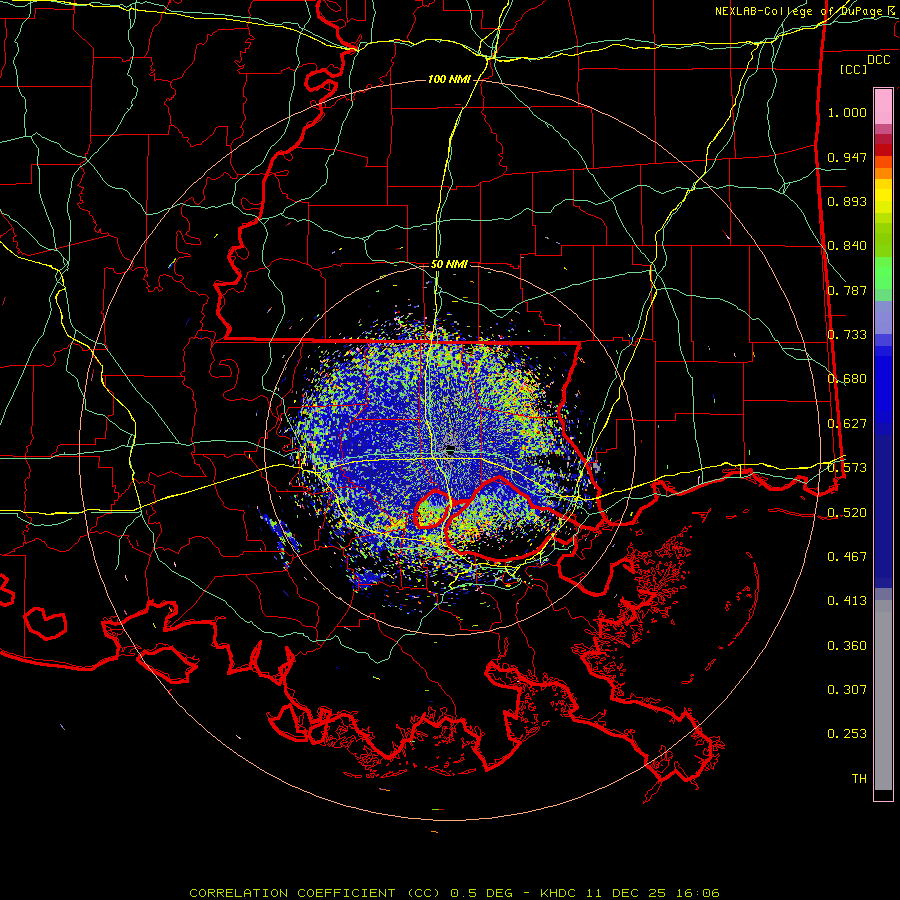Select the 0.627 scale value

click(x=847, y=424)
